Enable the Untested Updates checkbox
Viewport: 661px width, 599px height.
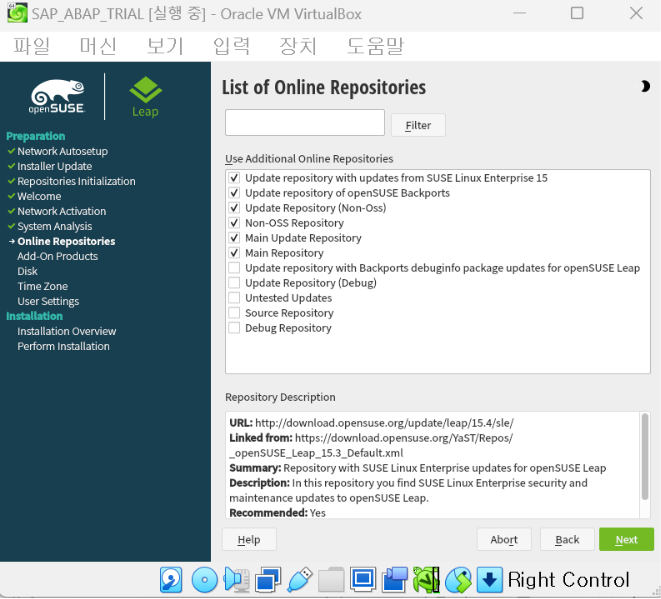pyautogui.click(x=234, y=298)
